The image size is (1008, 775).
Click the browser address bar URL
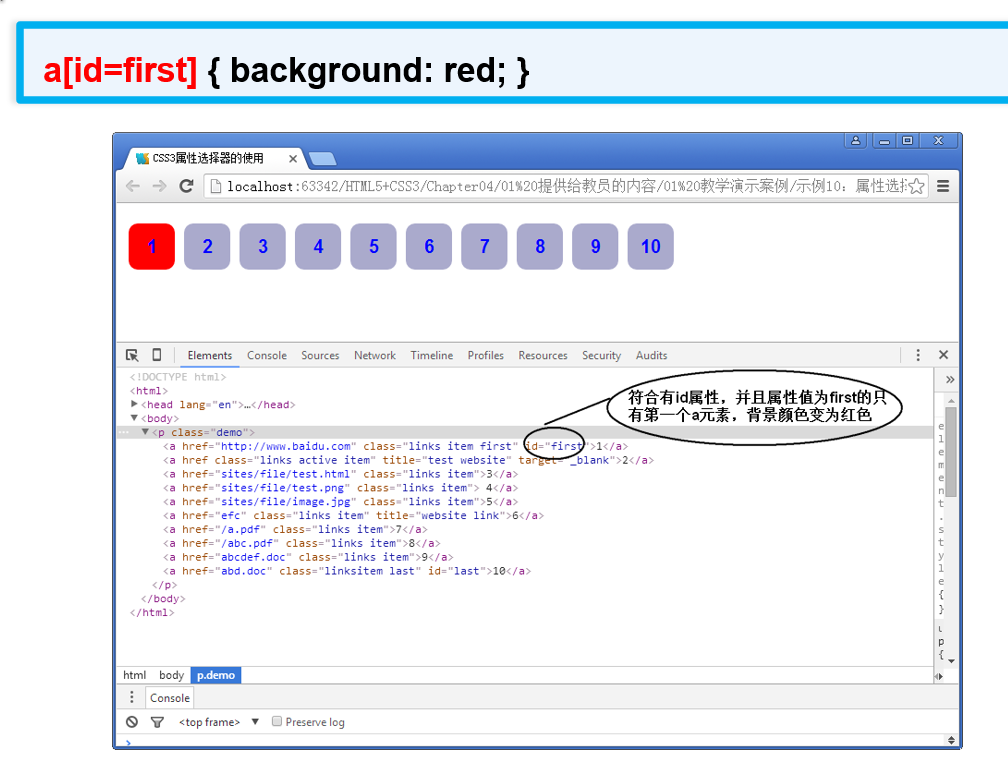click(x=566, y=186)
